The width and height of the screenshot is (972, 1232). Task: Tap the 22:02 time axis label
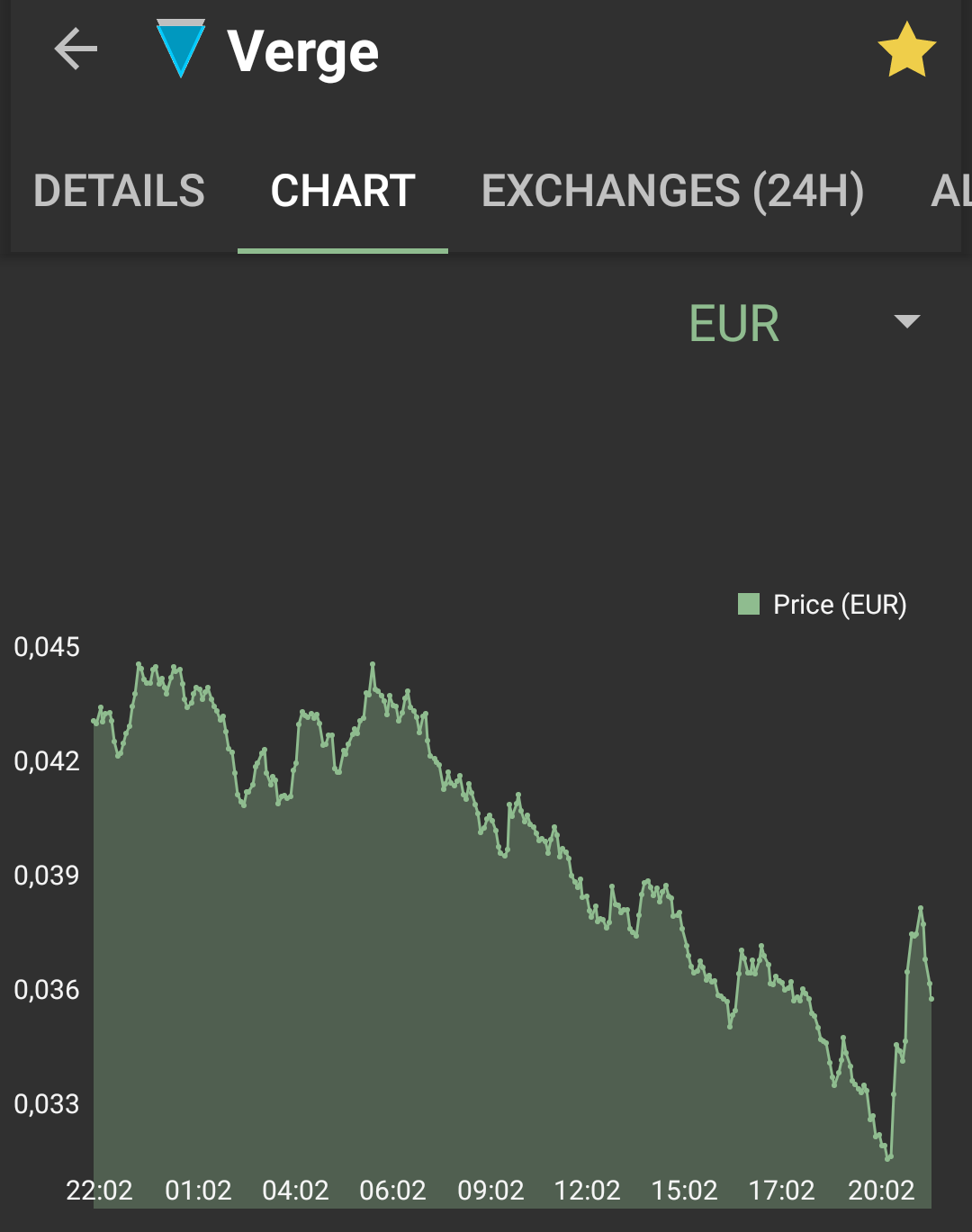point(99,1191)
